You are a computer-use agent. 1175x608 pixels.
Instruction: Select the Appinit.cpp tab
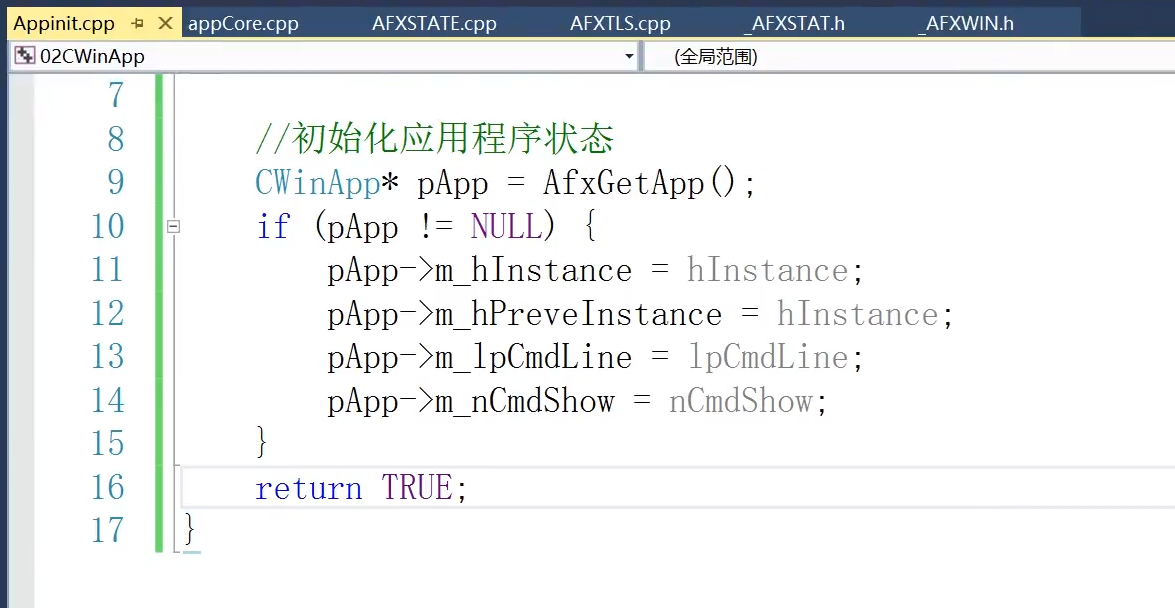tap(64, 23)
